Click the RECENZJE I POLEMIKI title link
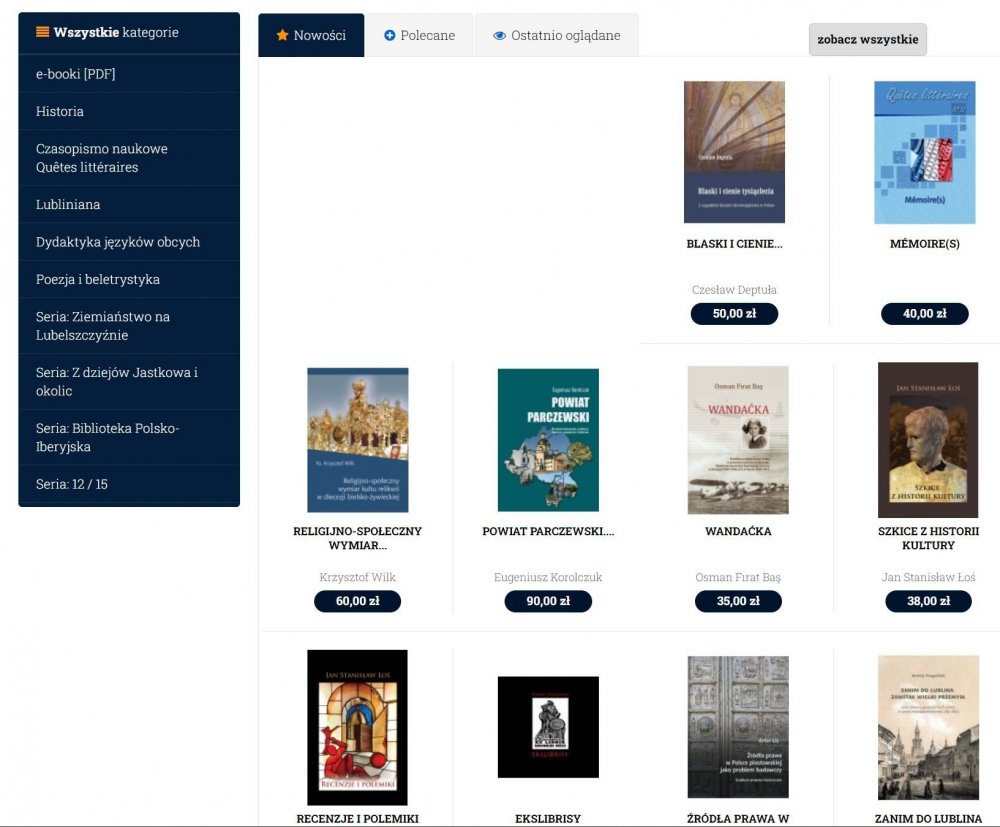Screen dimensions: 1000x827 357,819
